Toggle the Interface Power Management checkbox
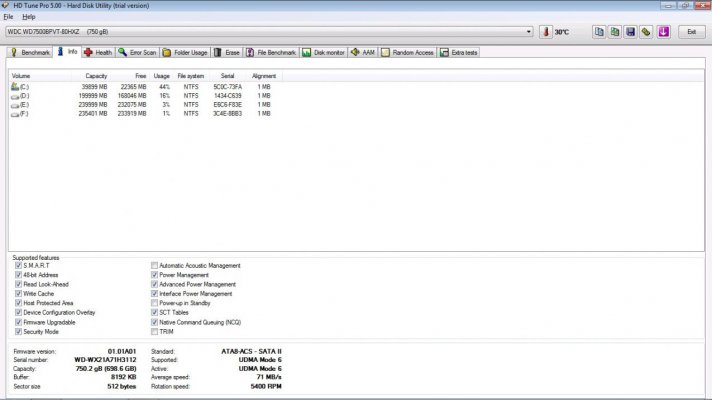The height and width of the screenshot is (400, 712). pyautogui.click(x=154, y=294)
